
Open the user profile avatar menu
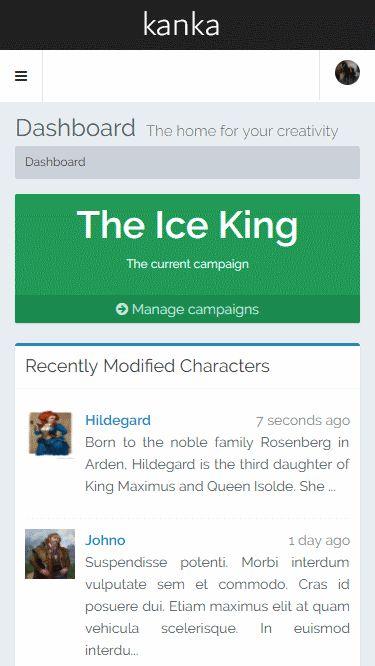[347, 73]
